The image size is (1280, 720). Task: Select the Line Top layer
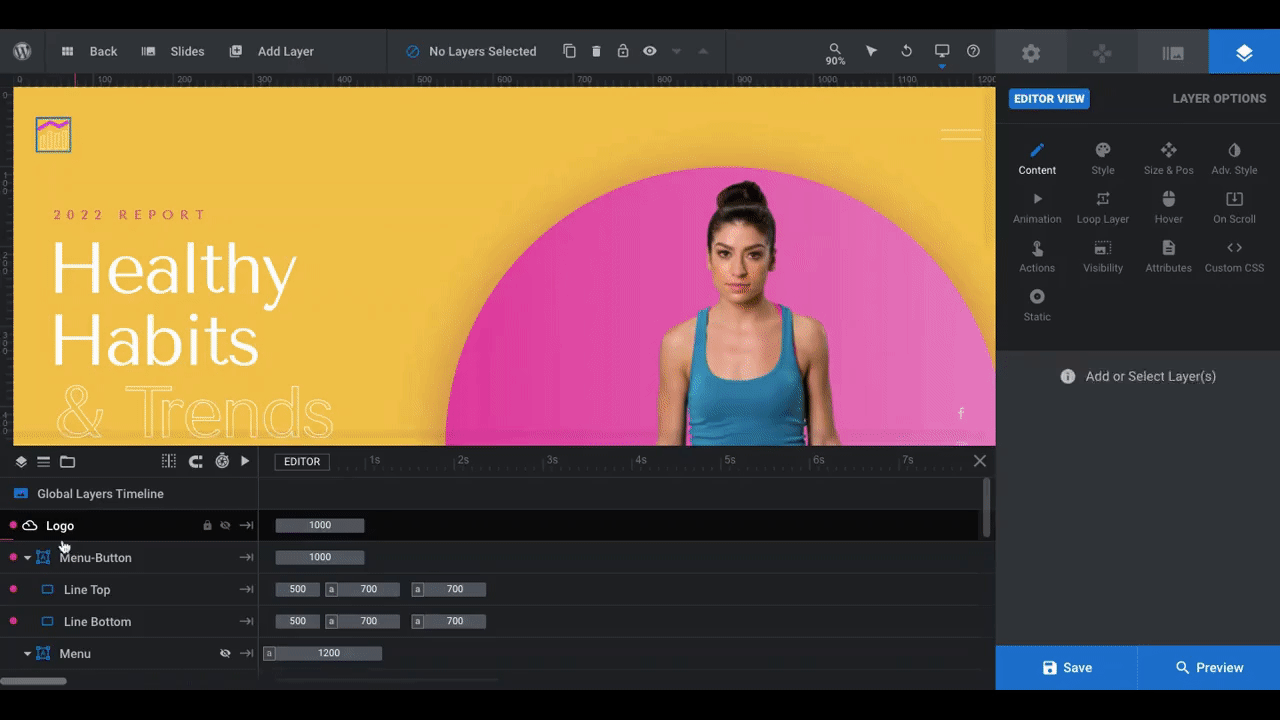pos(87,590)
